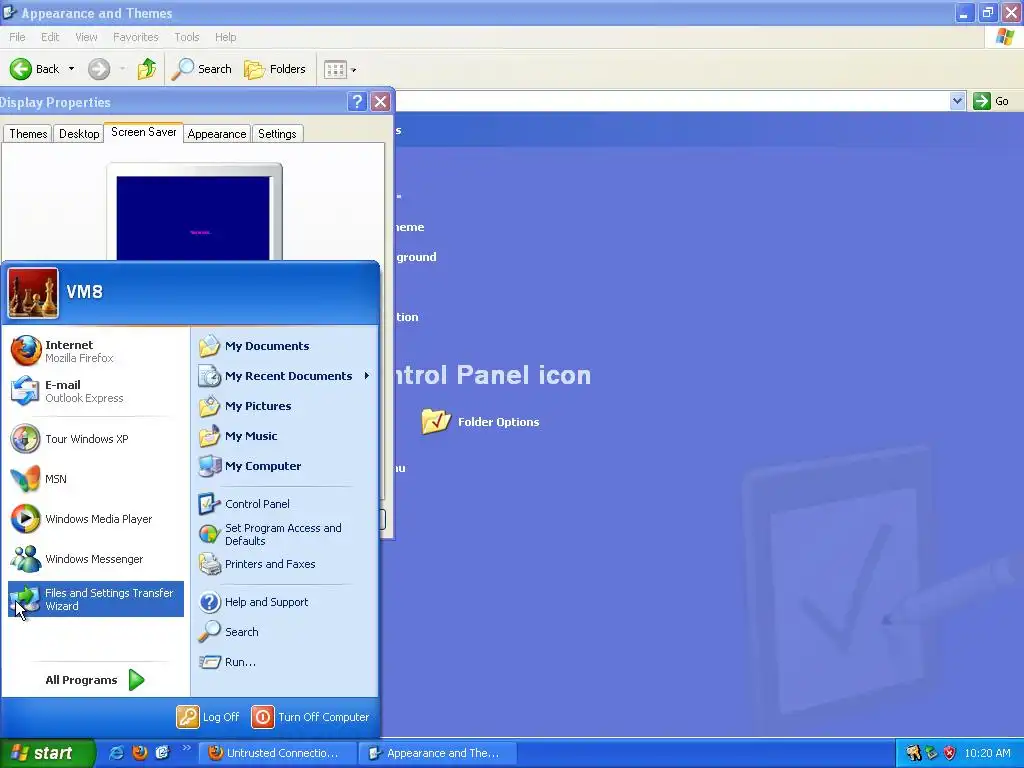The width and height of the screenshot is (1024, 768).
Task: Click the Internet Explorer quick launch icon
Action: (116, 753)
